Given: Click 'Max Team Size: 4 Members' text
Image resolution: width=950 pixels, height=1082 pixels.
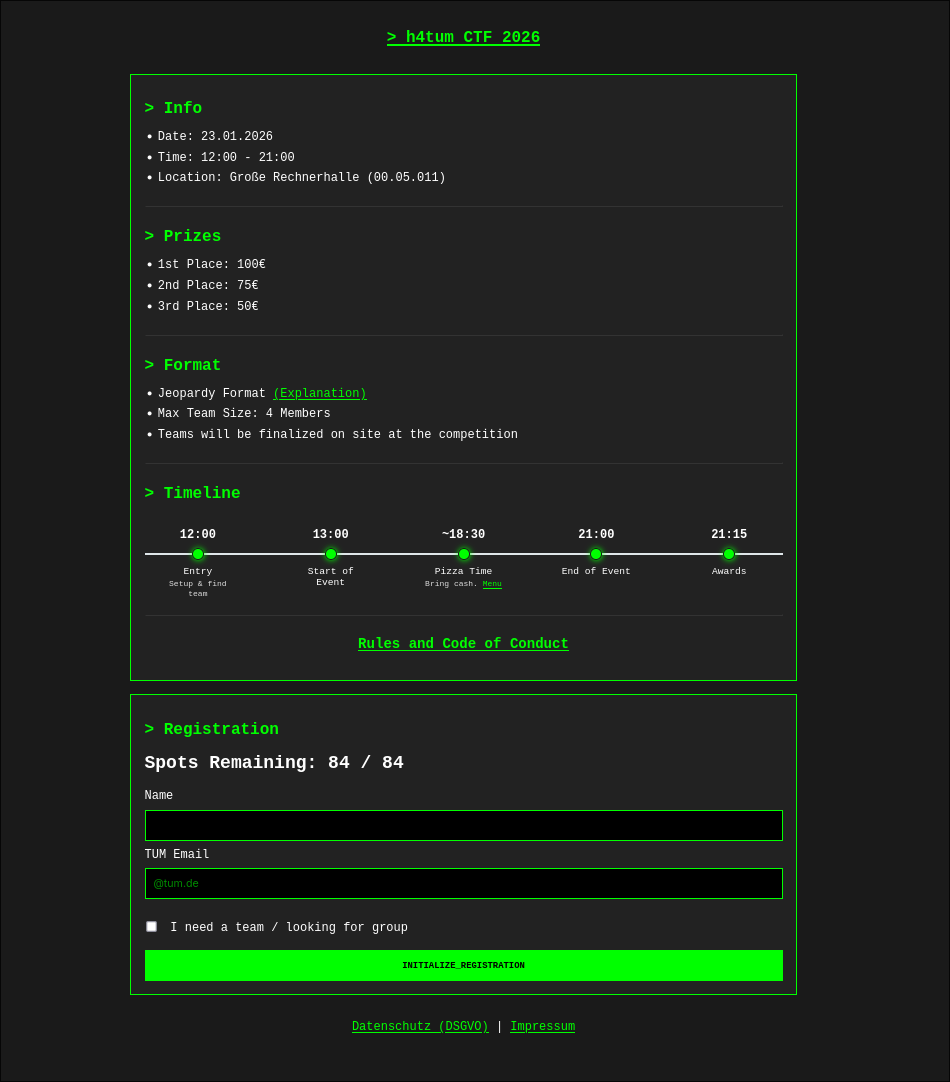Looking at the screenshot, I should click(244, 413).
